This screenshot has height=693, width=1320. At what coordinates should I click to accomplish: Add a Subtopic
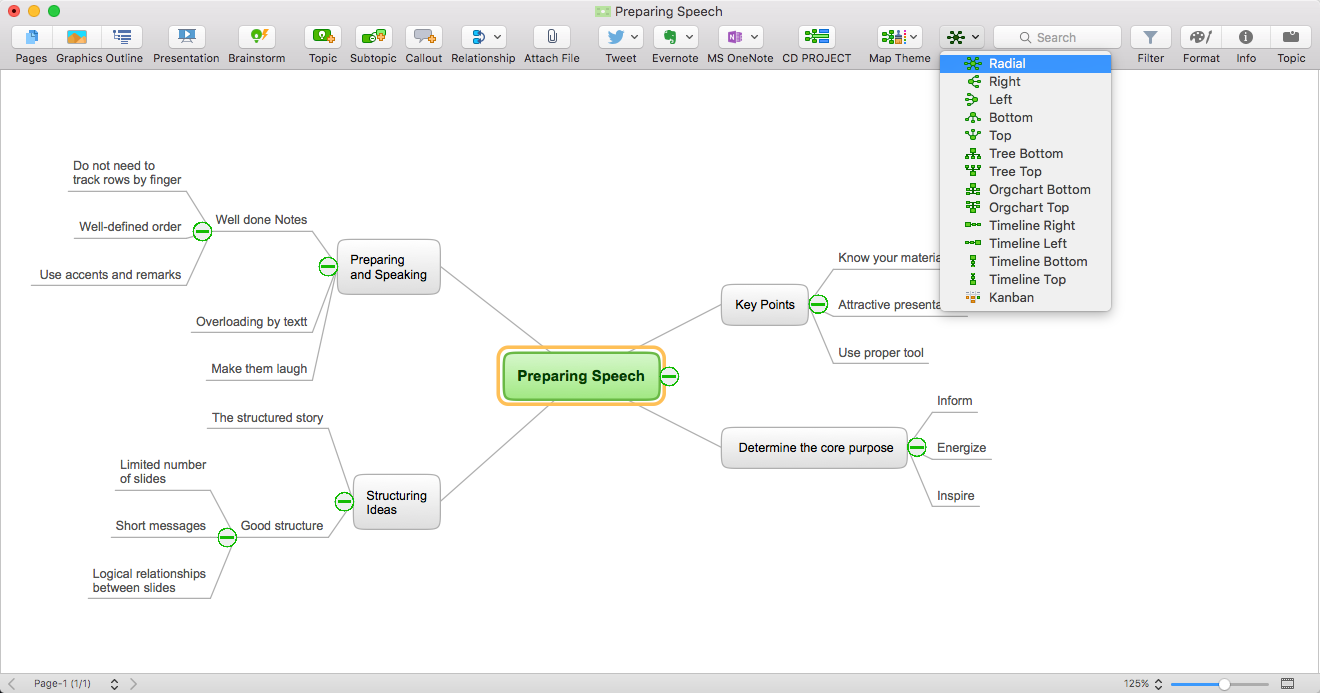373,37
